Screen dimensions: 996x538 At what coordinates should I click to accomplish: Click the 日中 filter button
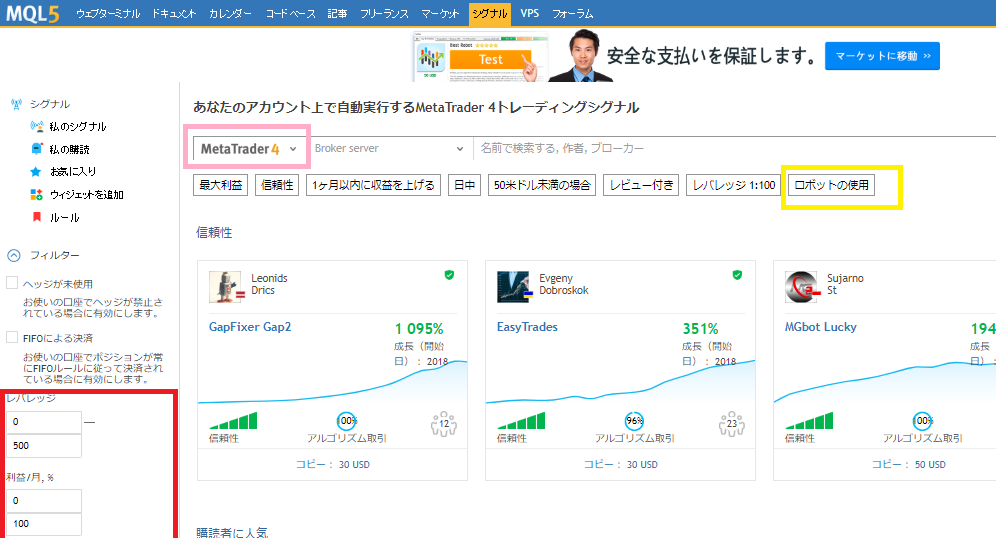pos(464,185)
